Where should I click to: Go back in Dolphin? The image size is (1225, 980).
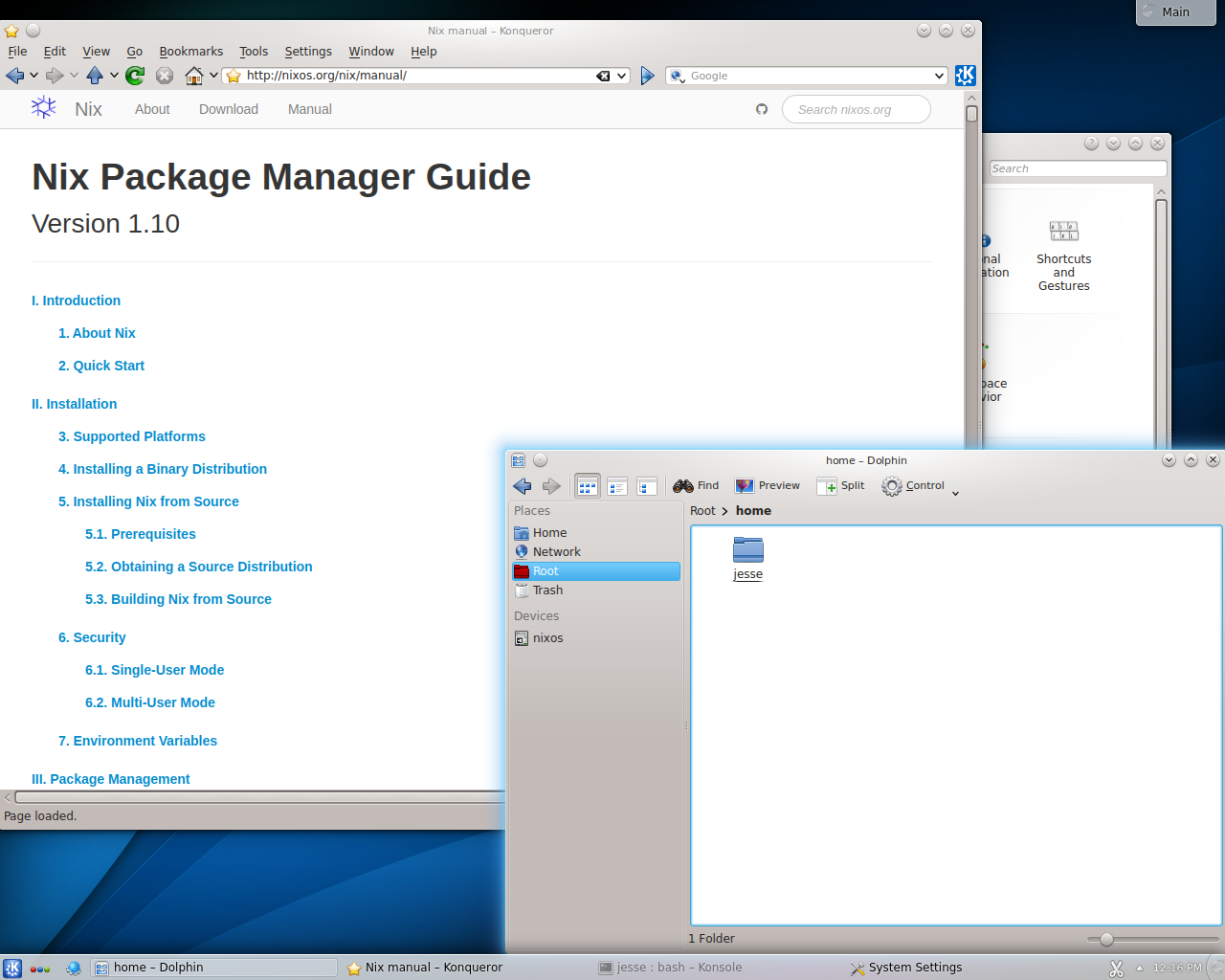point(523,486)
